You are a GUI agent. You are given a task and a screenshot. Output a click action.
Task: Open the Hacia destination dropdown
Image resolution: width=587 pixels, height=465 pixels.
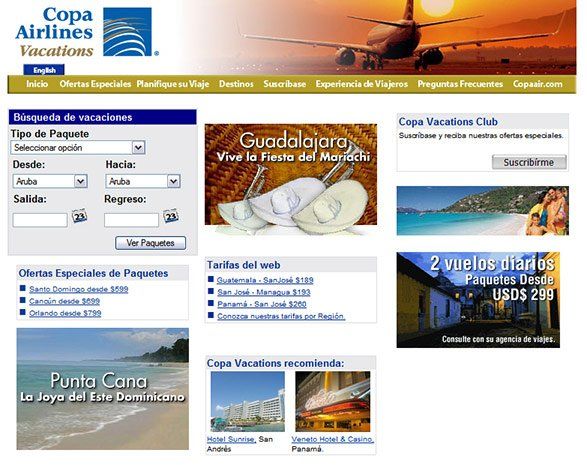[143, 182]
